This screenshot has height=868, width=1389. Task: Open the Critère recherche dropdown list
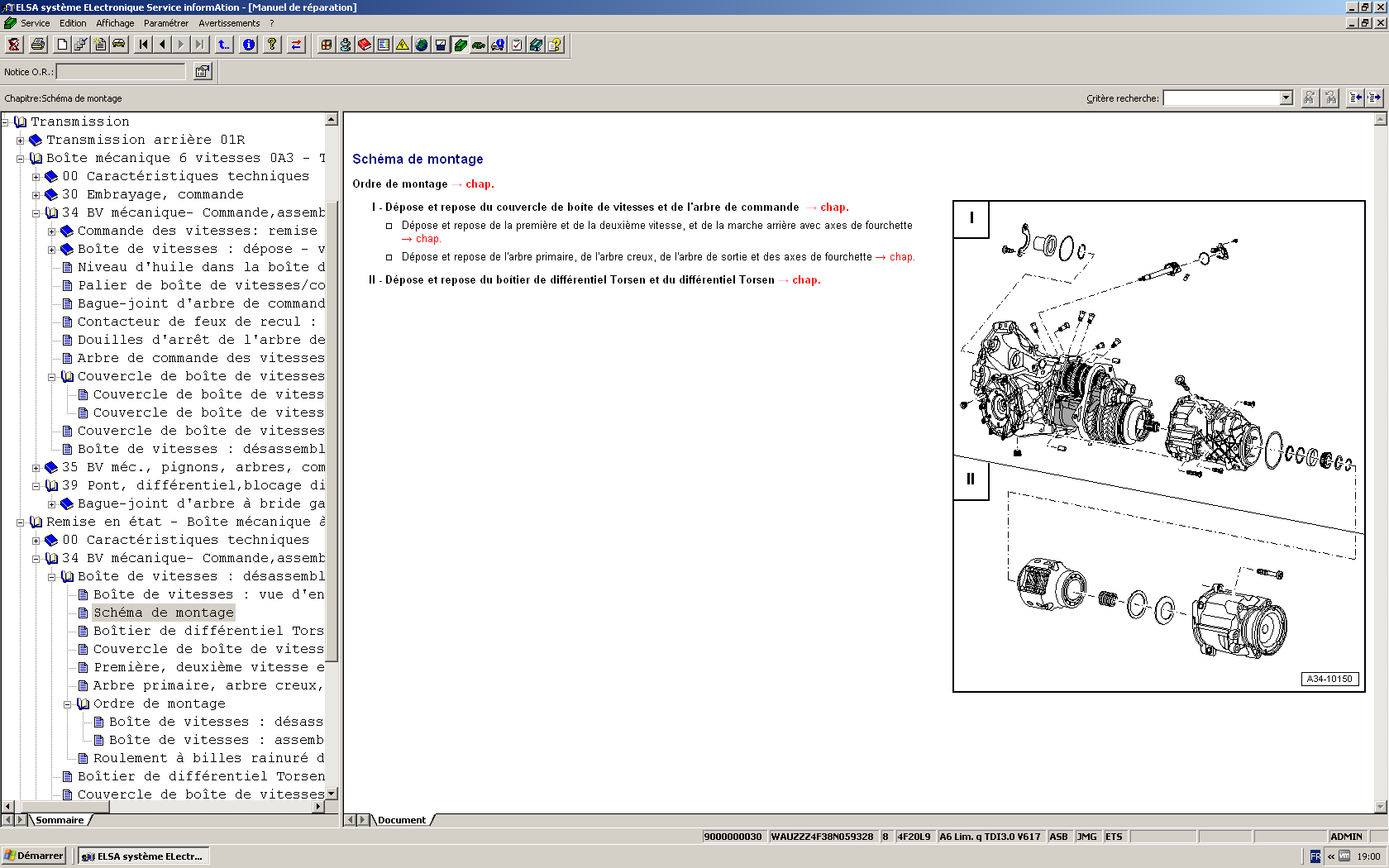[1286, 98]
